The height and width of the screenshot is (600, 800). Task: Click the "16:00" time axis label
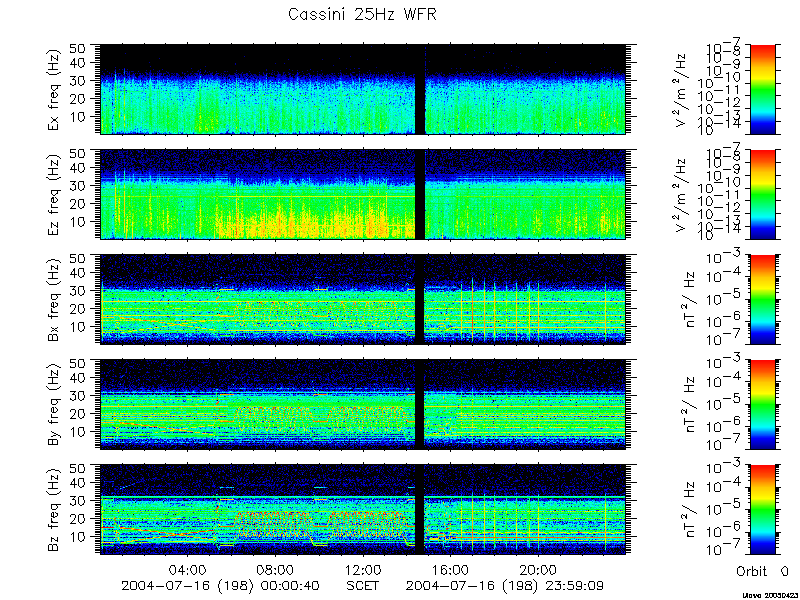pos(451,569)
